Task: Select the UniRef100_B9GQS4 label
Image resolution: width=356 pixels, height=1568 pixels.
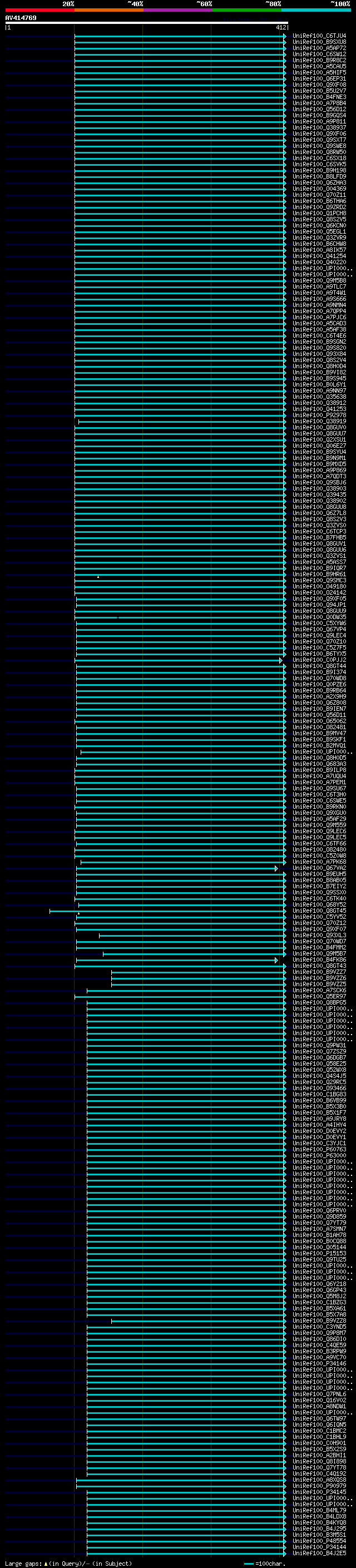Action: pos(319,115)
